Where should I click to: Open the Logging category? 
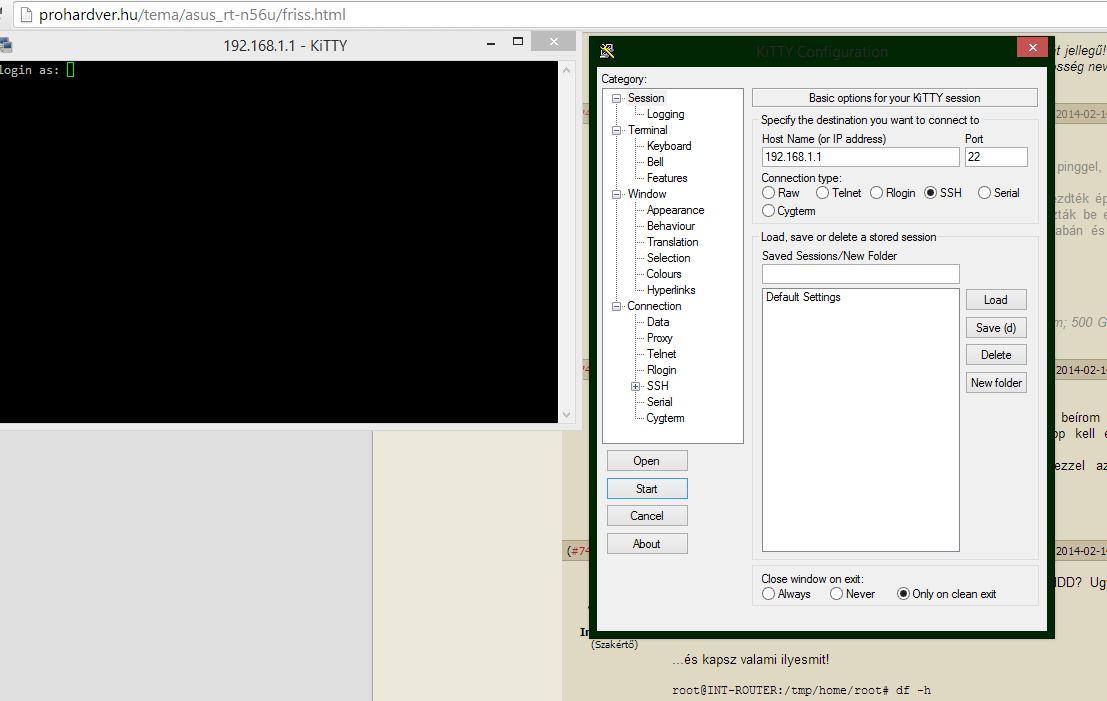(665, 114)
